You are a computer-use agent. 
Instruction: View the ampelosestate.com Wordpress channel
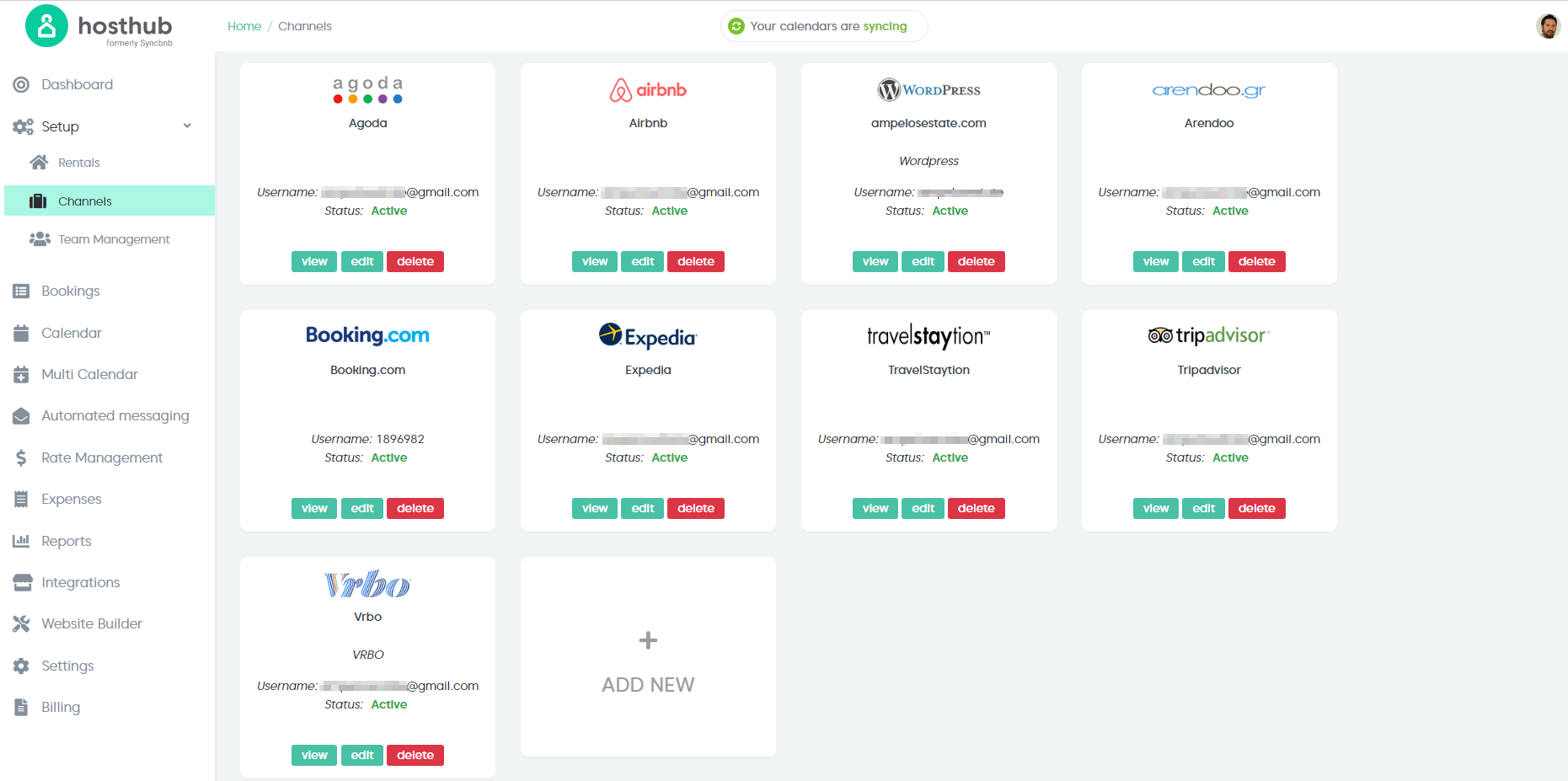pyautogui.click(x=875, y=261)
